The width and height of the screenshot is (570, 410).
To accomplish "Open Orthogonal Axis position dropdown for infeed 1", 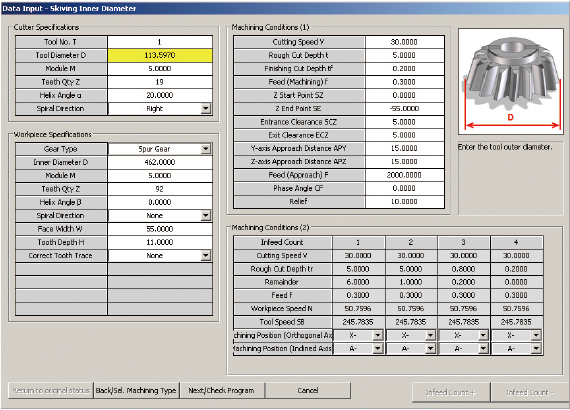I will click(x=378, y=335).
